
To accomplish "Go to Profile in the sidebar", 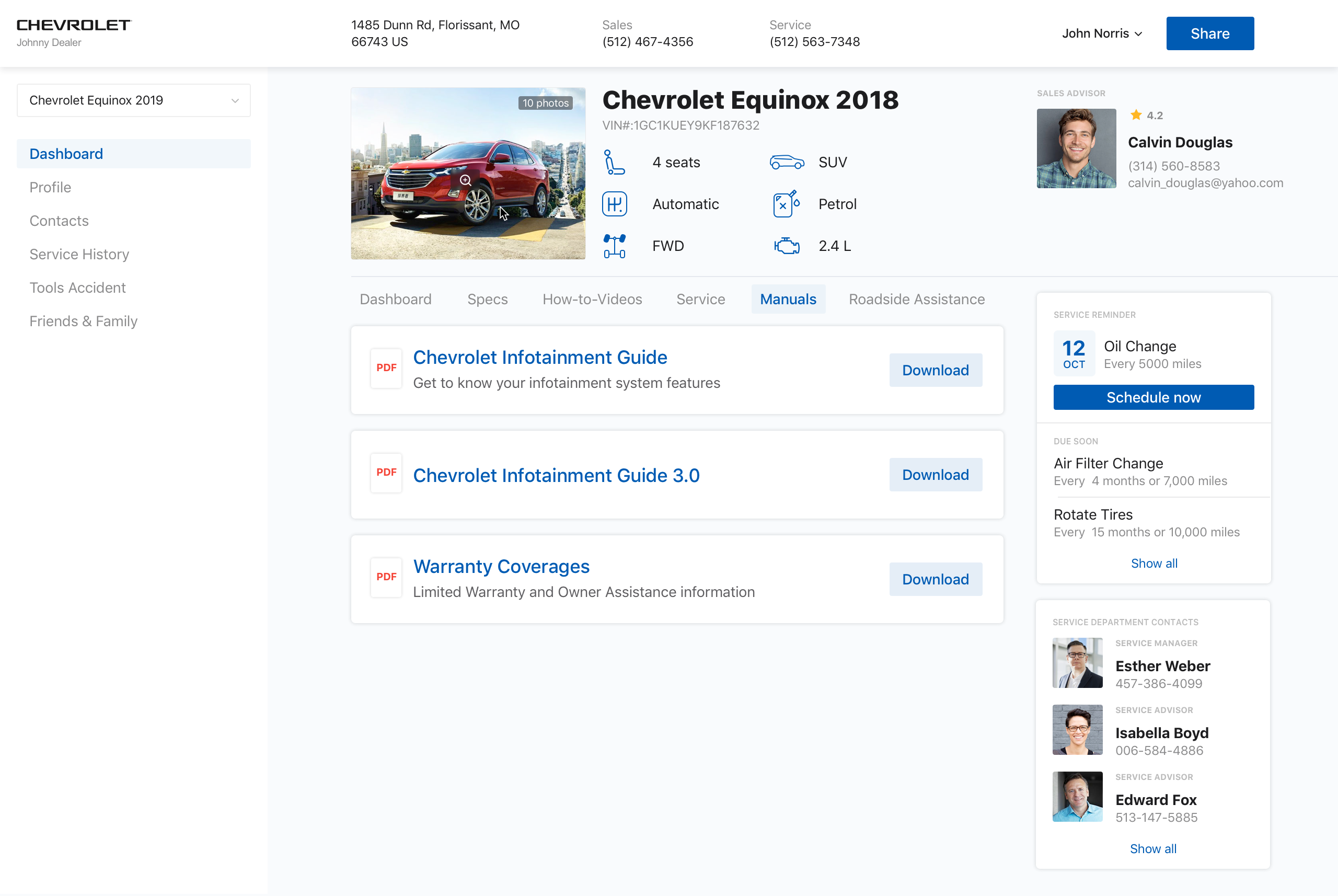I will tap(50, 188).
